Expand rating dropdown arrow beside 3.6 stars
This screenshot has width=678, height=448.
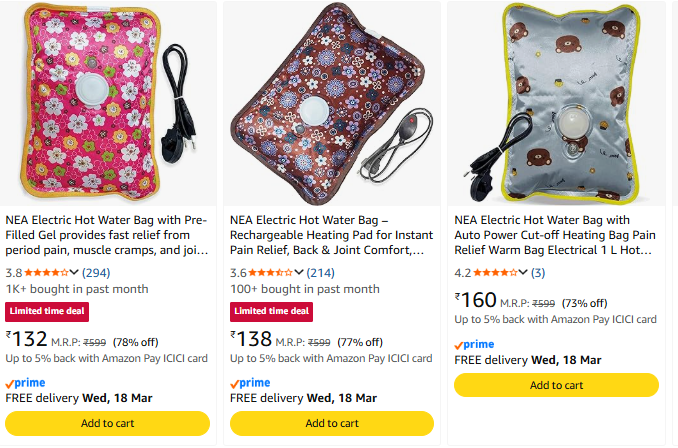pyautogui.click(x=298, y=272)
